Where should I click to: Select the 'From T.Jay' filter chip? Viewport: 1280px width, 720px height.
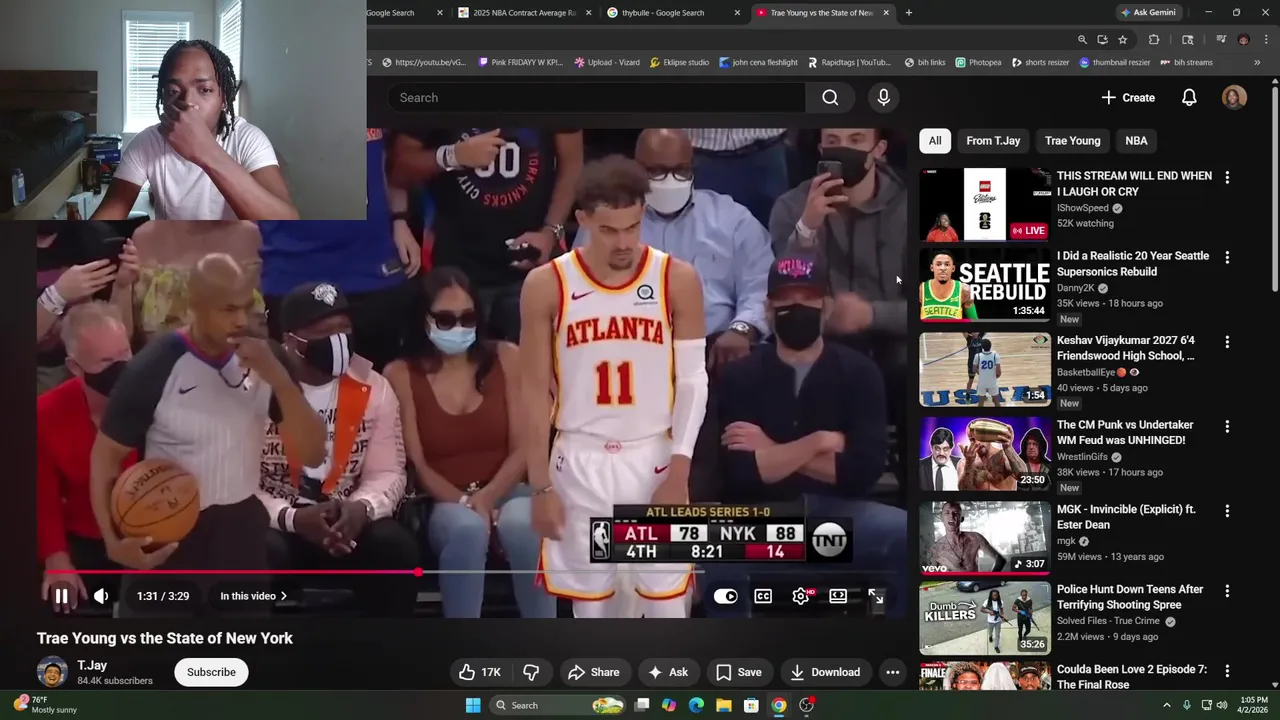993,141
